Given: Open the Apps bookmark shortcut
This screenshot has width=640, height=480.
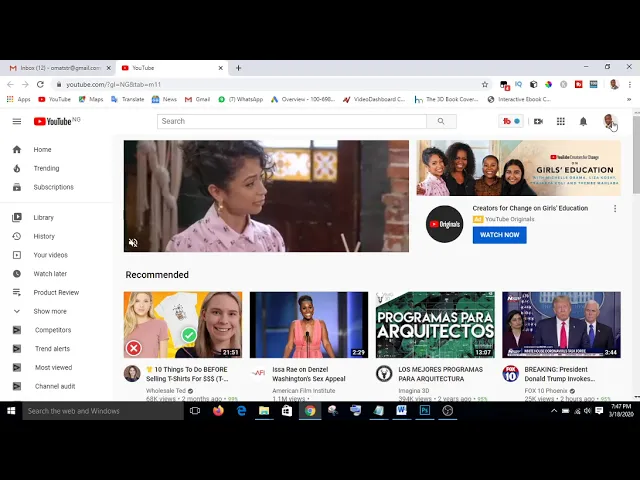Looking at the screenshot, I should 19,99.
